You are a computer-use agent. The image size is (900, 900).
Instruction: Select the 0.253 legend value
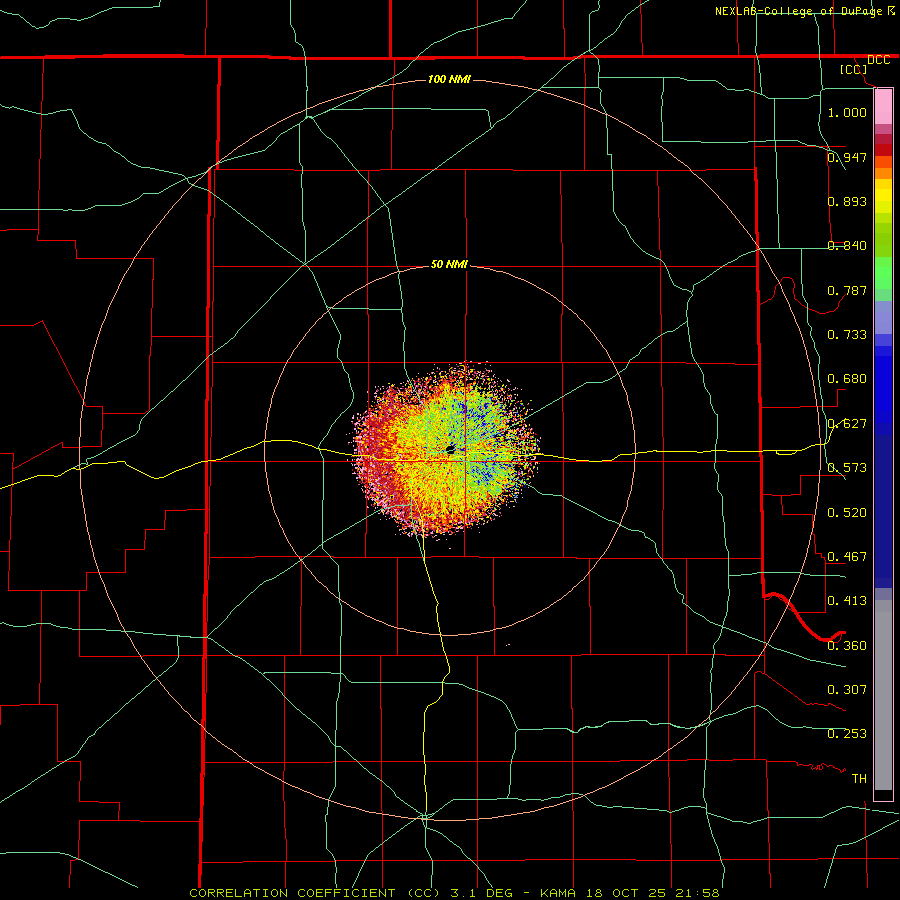pyautogui.click(x=847, y=734)
